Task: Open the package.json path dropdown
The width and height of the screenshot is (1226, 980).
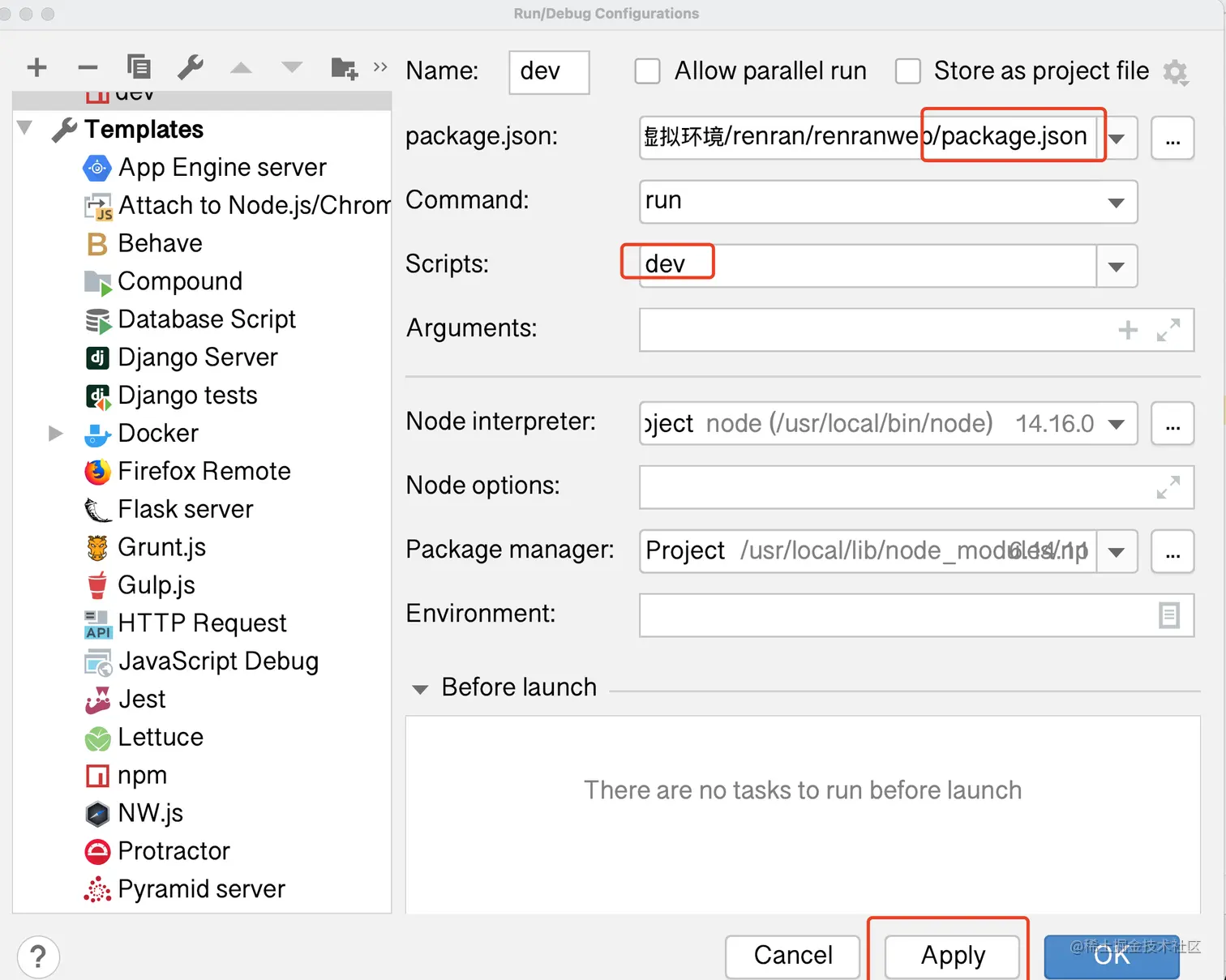Action: (x=1117, y=139)
